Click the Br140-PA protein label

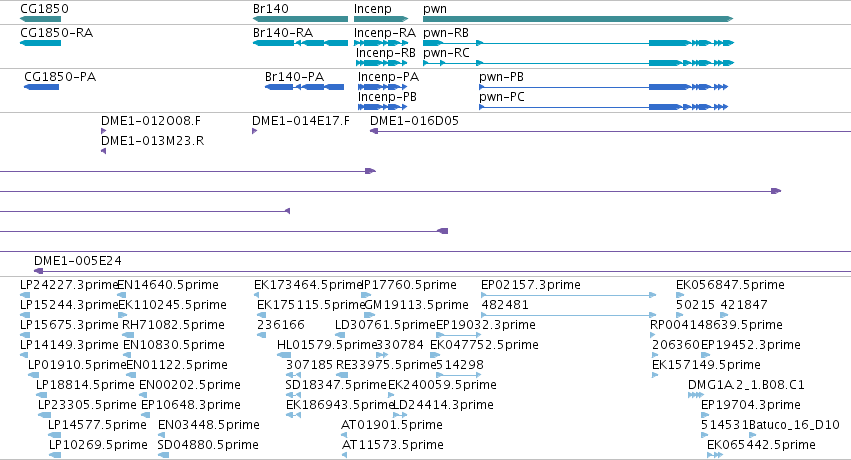(x=294, y=76)
